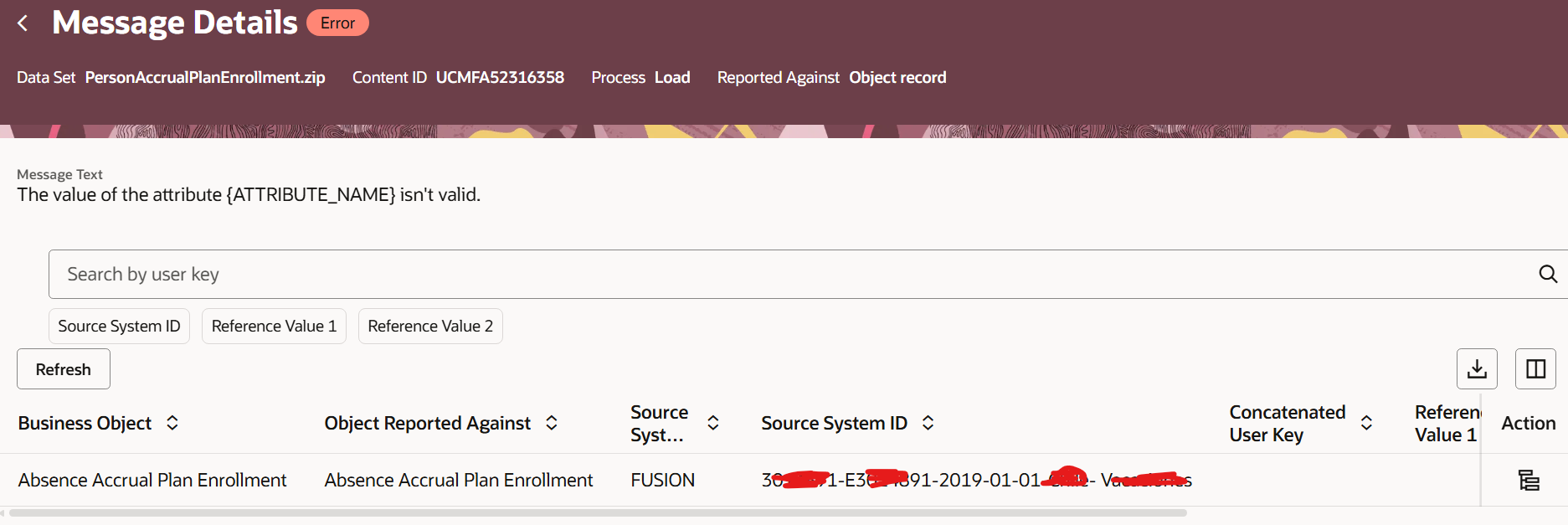Click the Business Object cell Absence Accrual Plan Enrollment
This screenshot has height=525, width=1568.
pos(152,480)
